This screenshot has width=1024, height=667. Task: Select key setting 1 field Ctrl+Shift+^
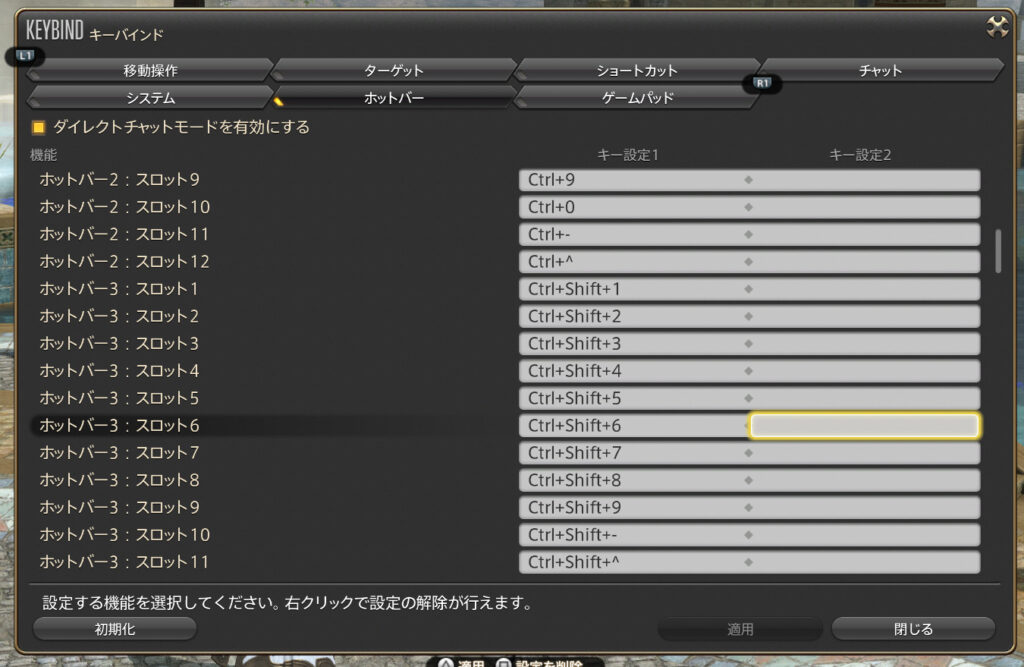click(x=633, y=562)
